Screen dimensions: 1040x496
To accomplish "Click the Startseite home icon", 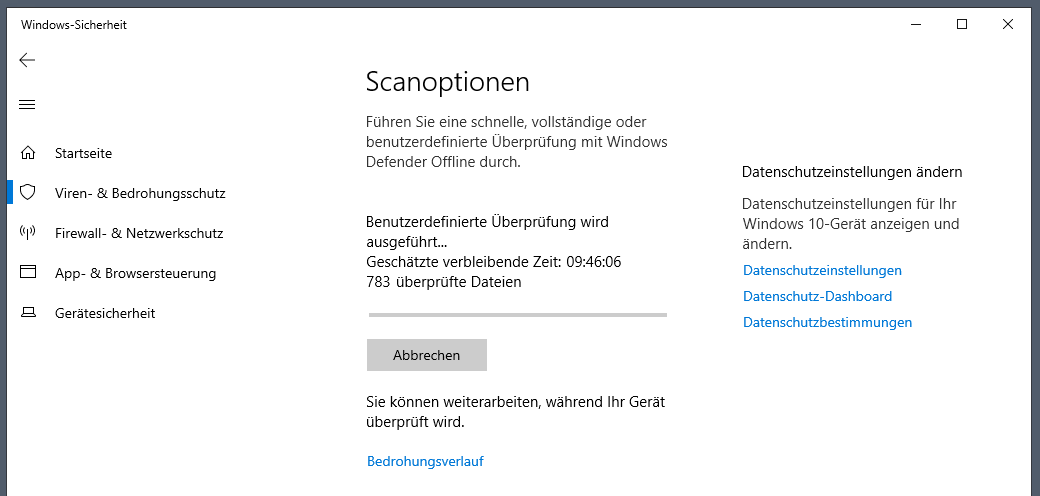I will pos(28,153).
